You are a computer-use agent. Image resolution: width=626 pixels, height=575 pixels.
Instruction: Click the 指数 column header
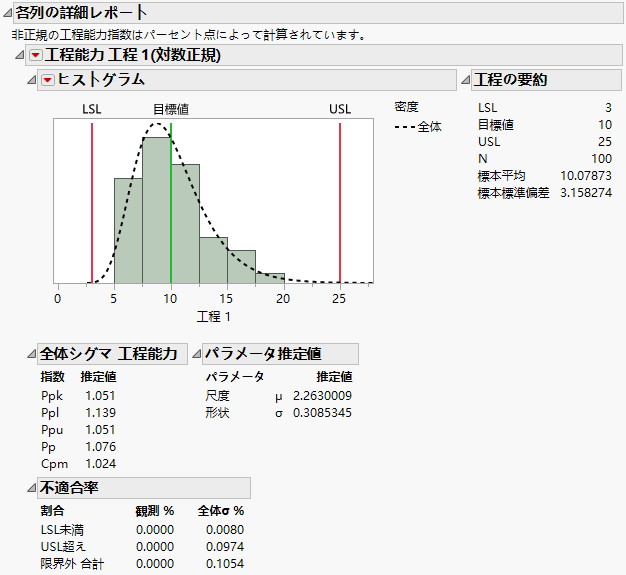pos(52,377)
